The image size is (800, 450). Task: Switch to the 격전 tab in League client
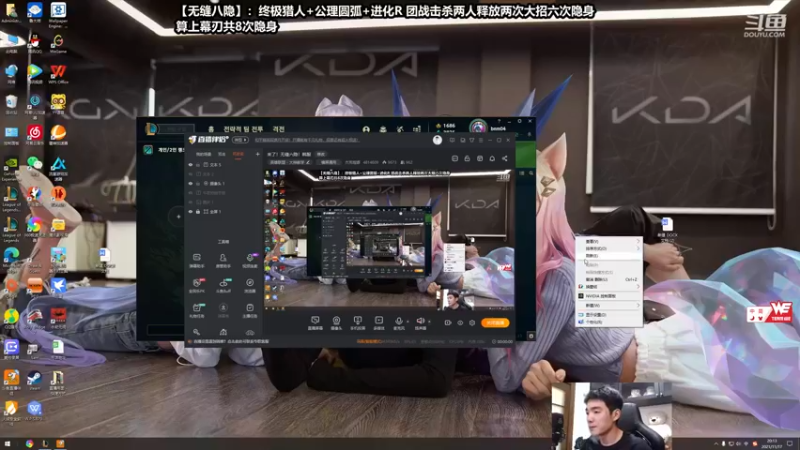pos(279,130)
